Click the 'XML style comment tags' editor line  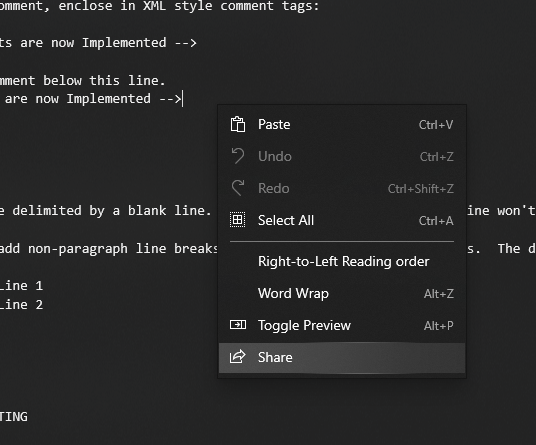[x=159, y=6]
